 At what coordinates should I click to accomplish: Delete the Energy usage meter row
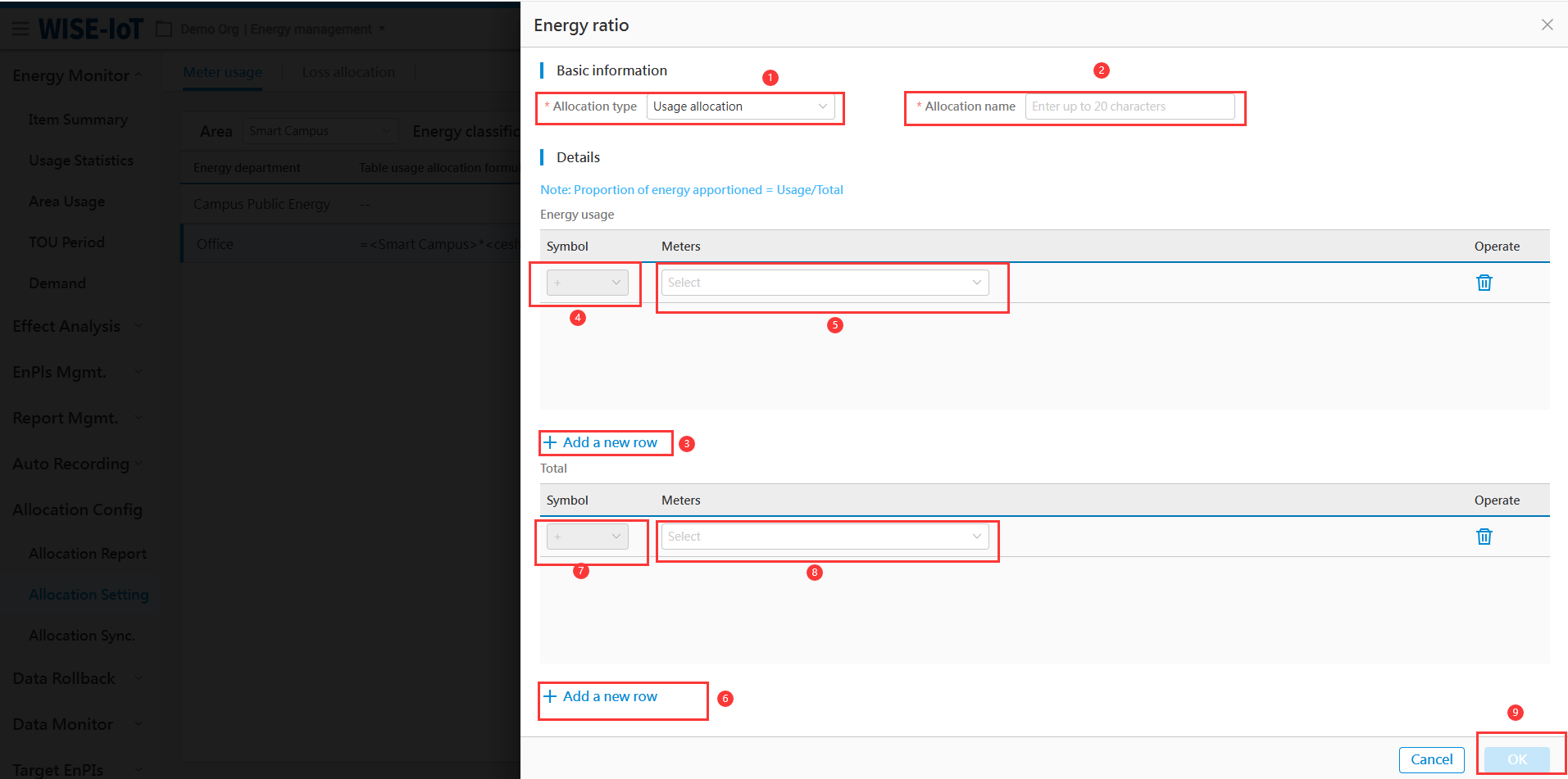(1484, 283)
